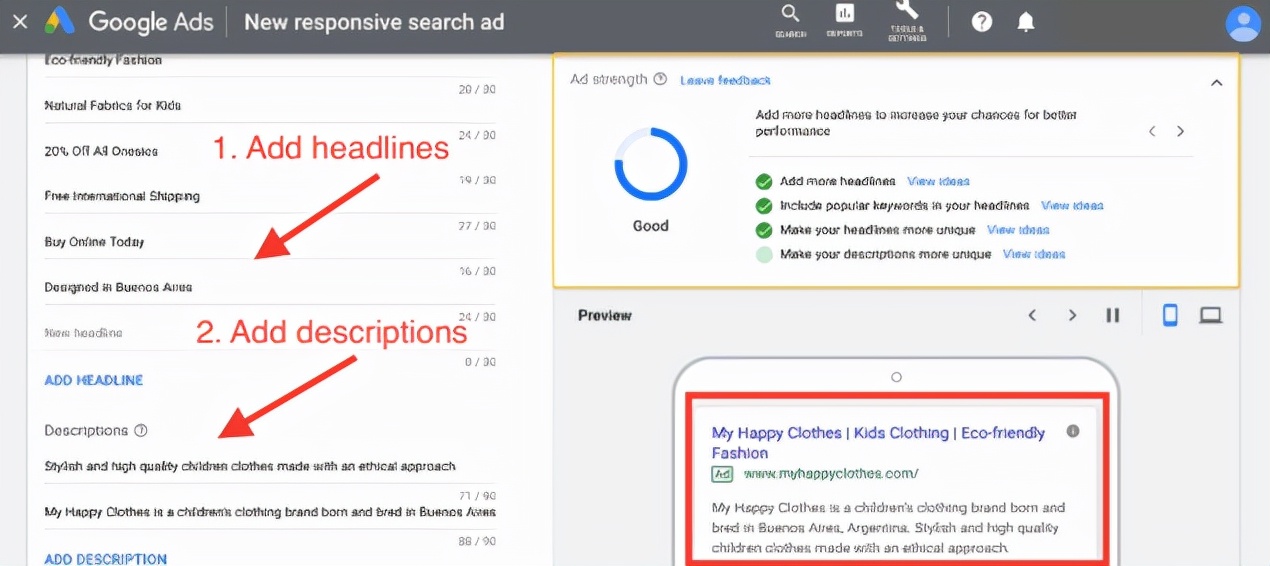The height and width of the screenshot is (566, 1270).
Task: Open the notifications bell
Action: tap(1026, 21)
